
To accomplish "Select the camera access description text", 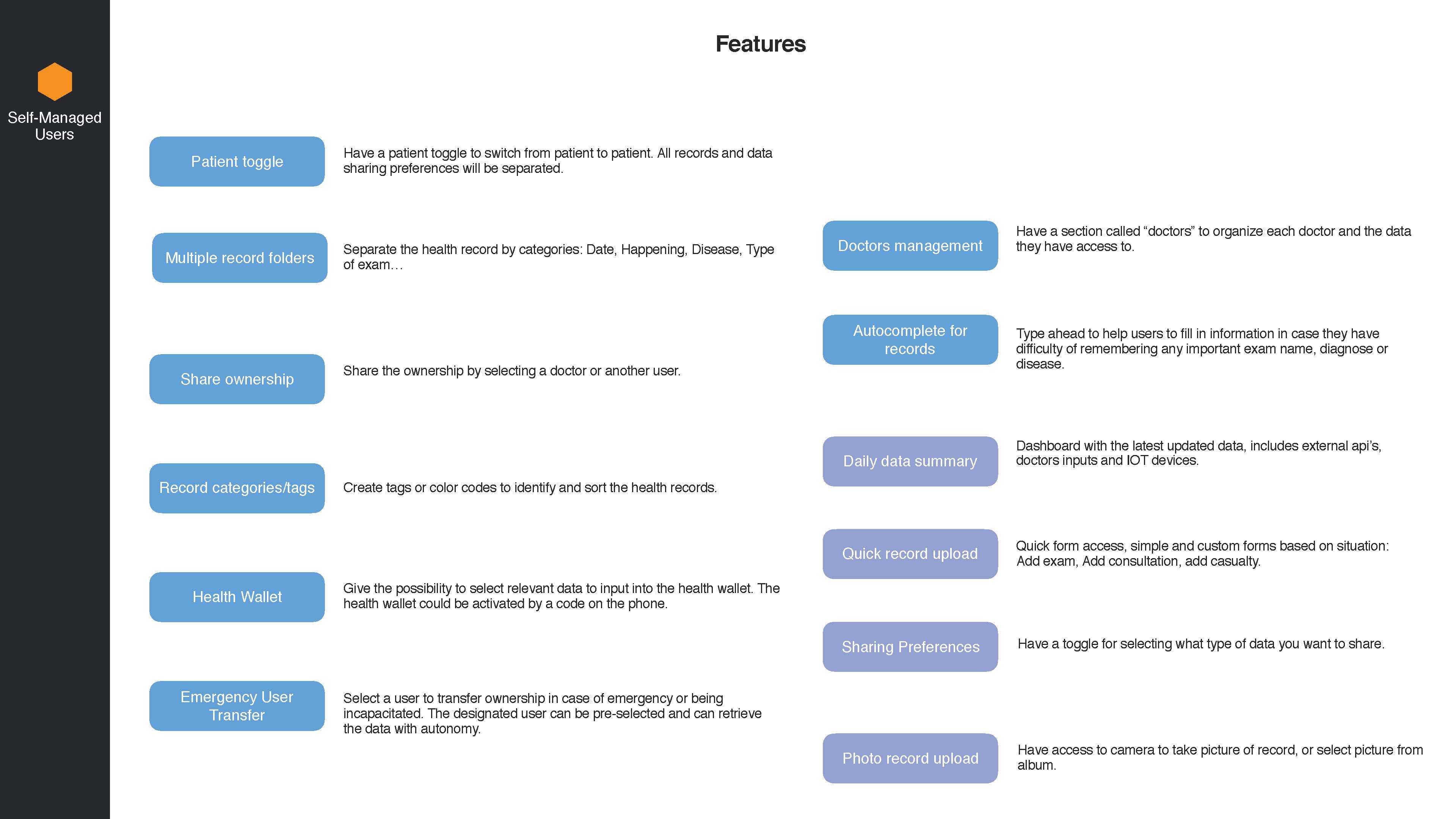I will pos(1220,758).
